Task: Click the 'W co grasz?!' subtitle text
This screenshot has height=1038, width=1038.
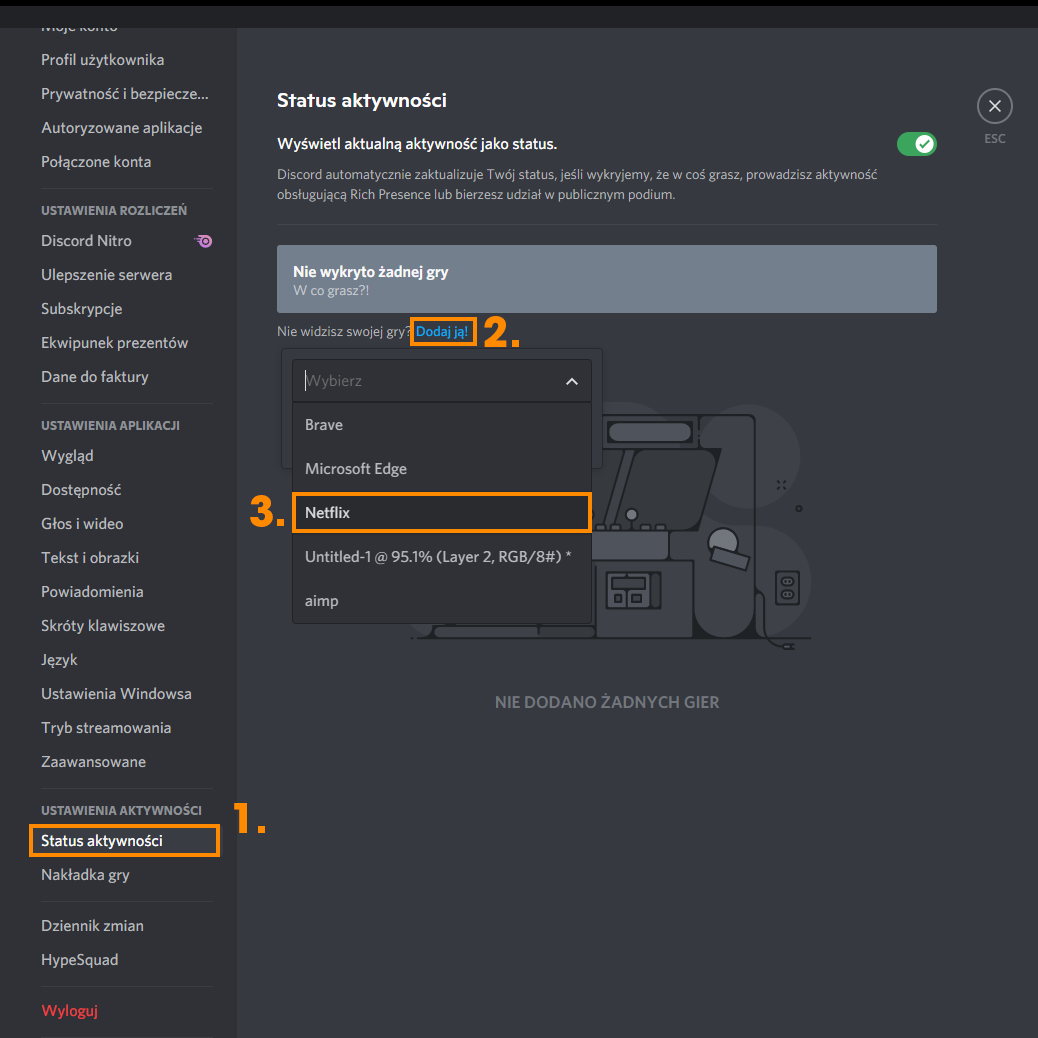Action: pos(331,291)
